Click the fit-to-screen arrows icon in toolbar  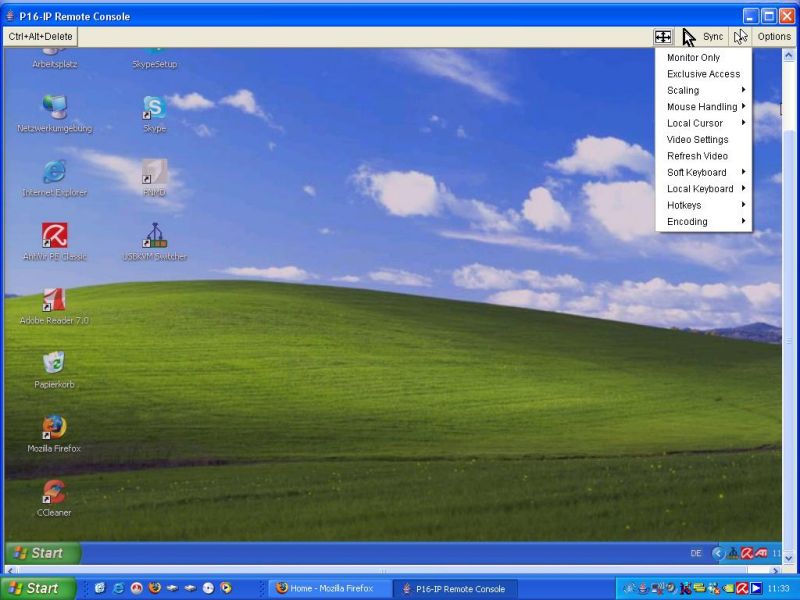coord(663,36)
